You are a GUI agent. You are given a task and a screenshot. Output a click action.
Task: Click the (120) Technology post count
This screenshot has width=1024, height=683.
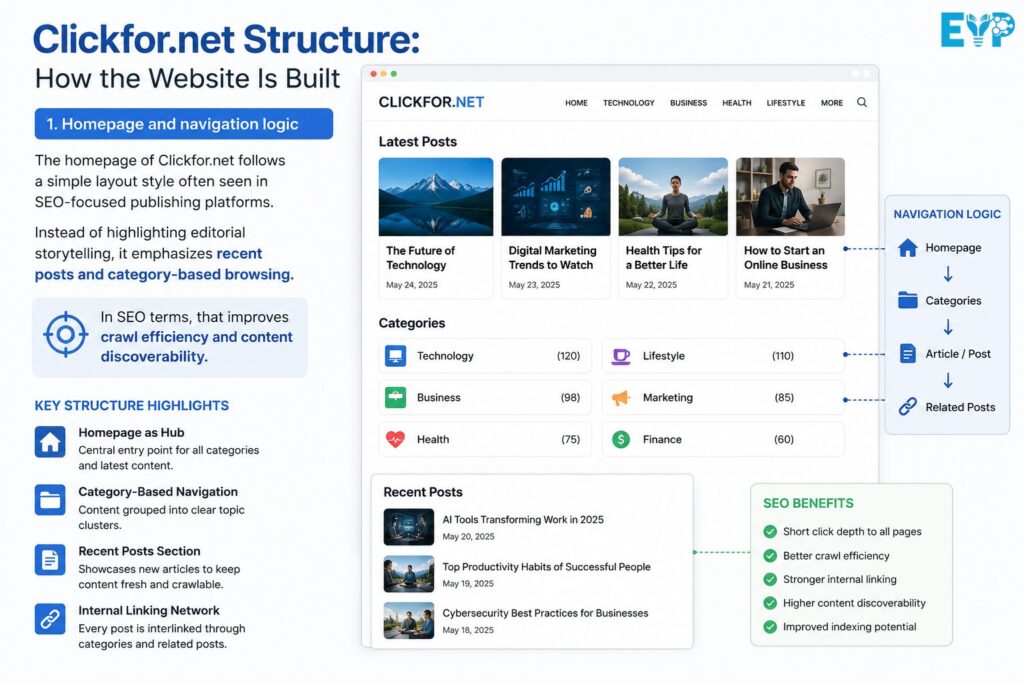point(568,356)
